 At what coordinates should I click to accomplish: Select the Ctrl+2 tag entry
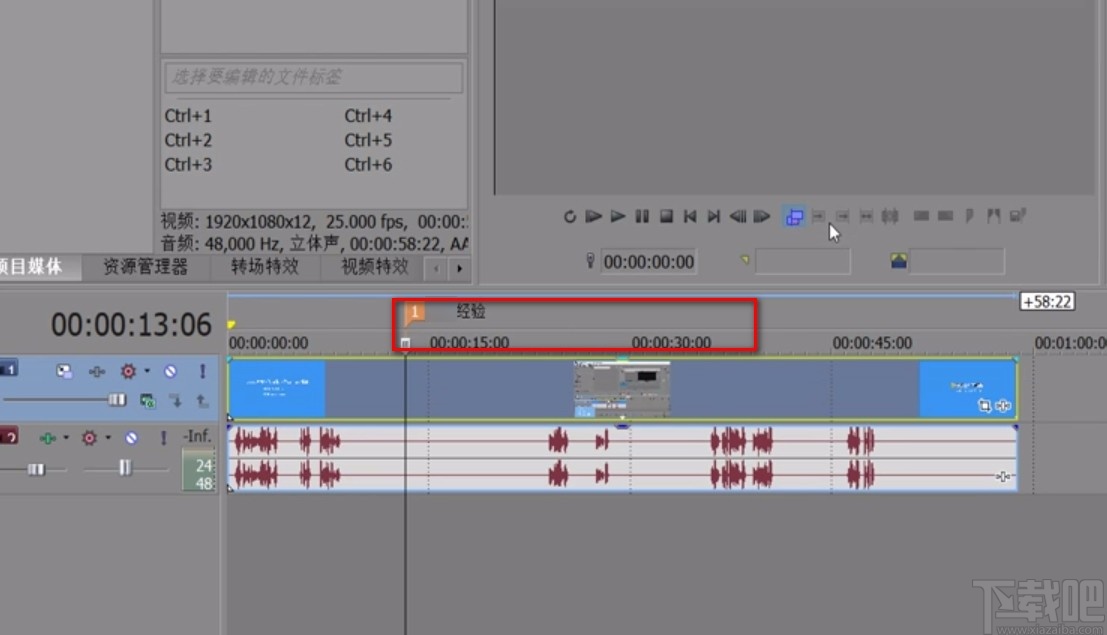coord(188,140)
